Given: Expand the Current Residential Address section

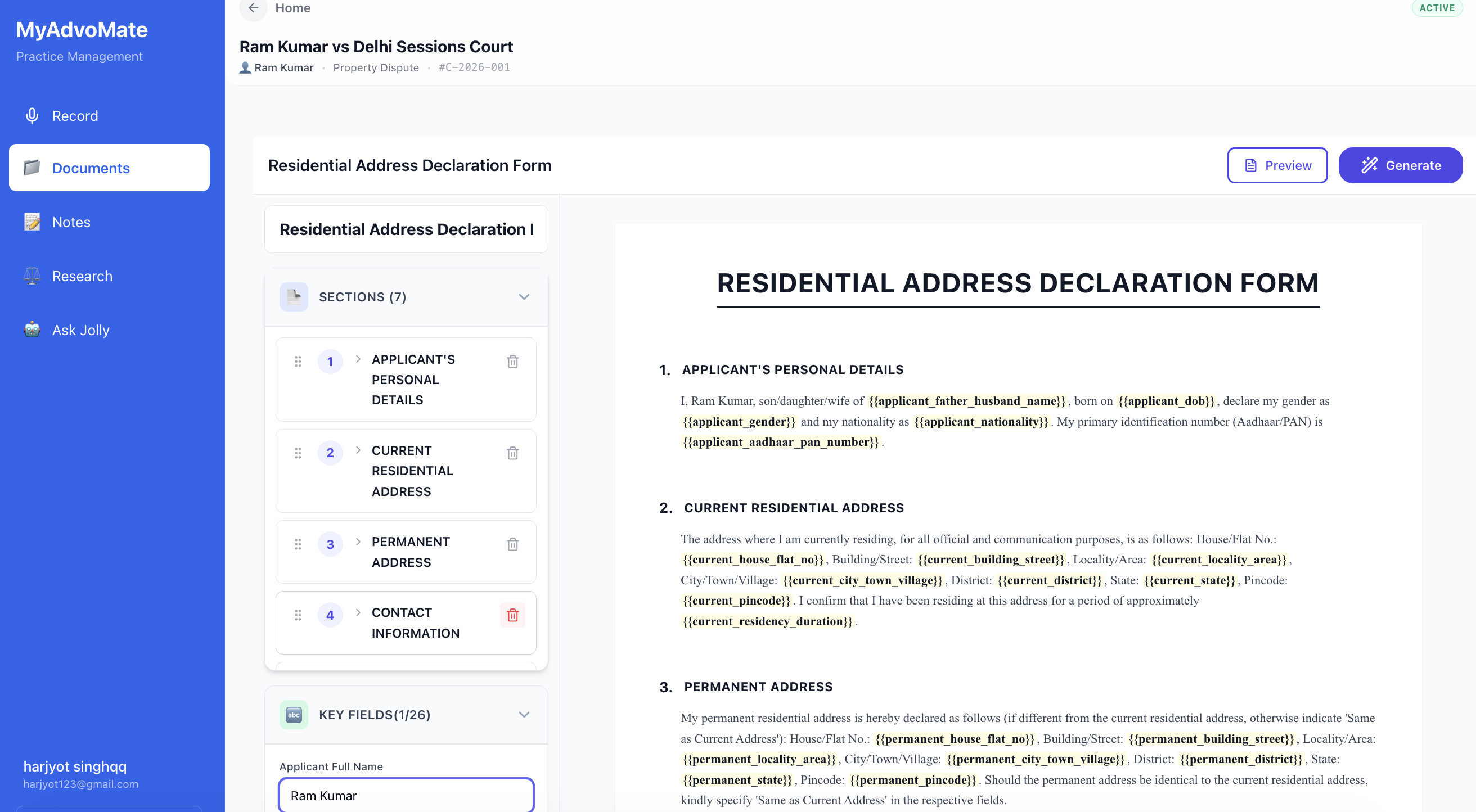Looking at the screenshot, I should pos(358,451).
